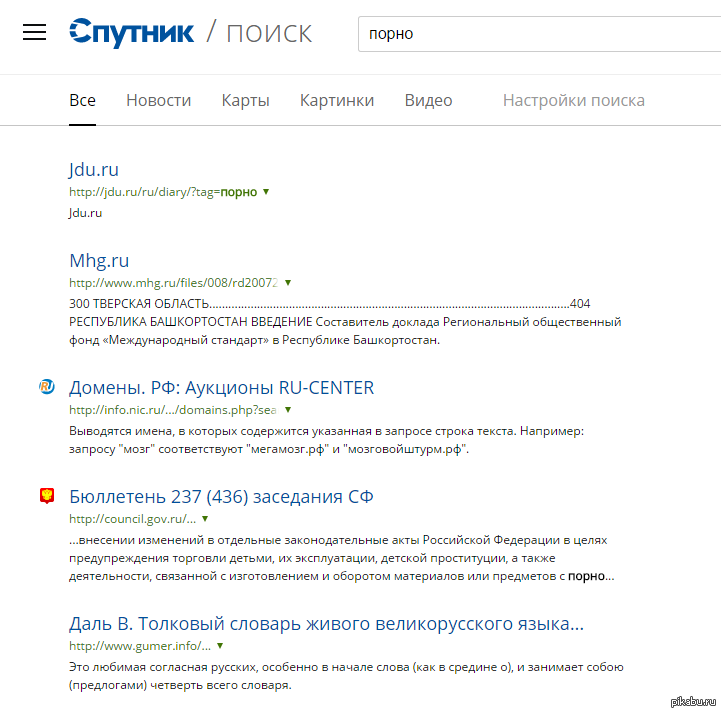
Task: Select the Все tab
Action: tap(82, 100)
